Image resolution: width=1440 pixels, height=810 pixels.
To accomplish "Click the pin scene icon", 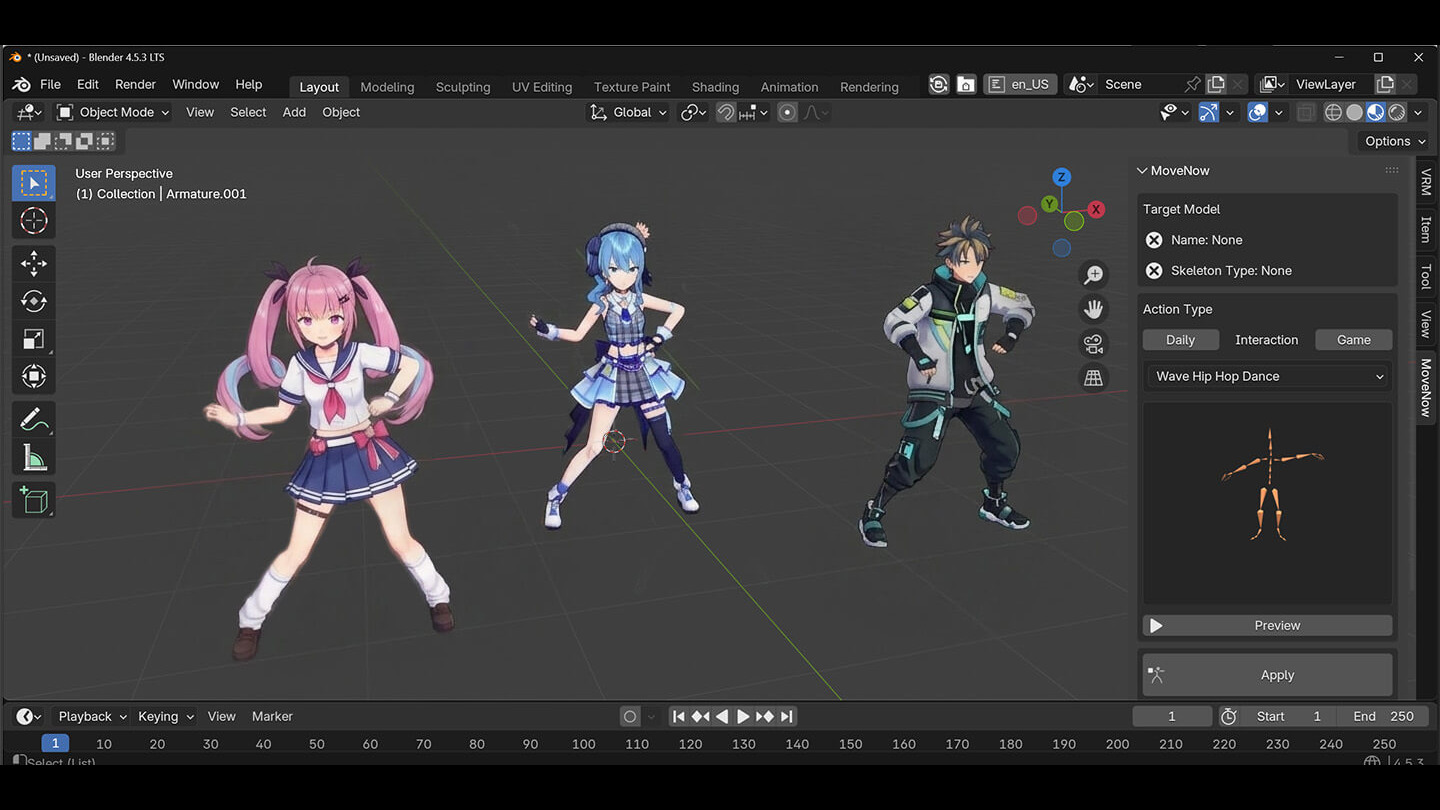I will pos(1192,84).
